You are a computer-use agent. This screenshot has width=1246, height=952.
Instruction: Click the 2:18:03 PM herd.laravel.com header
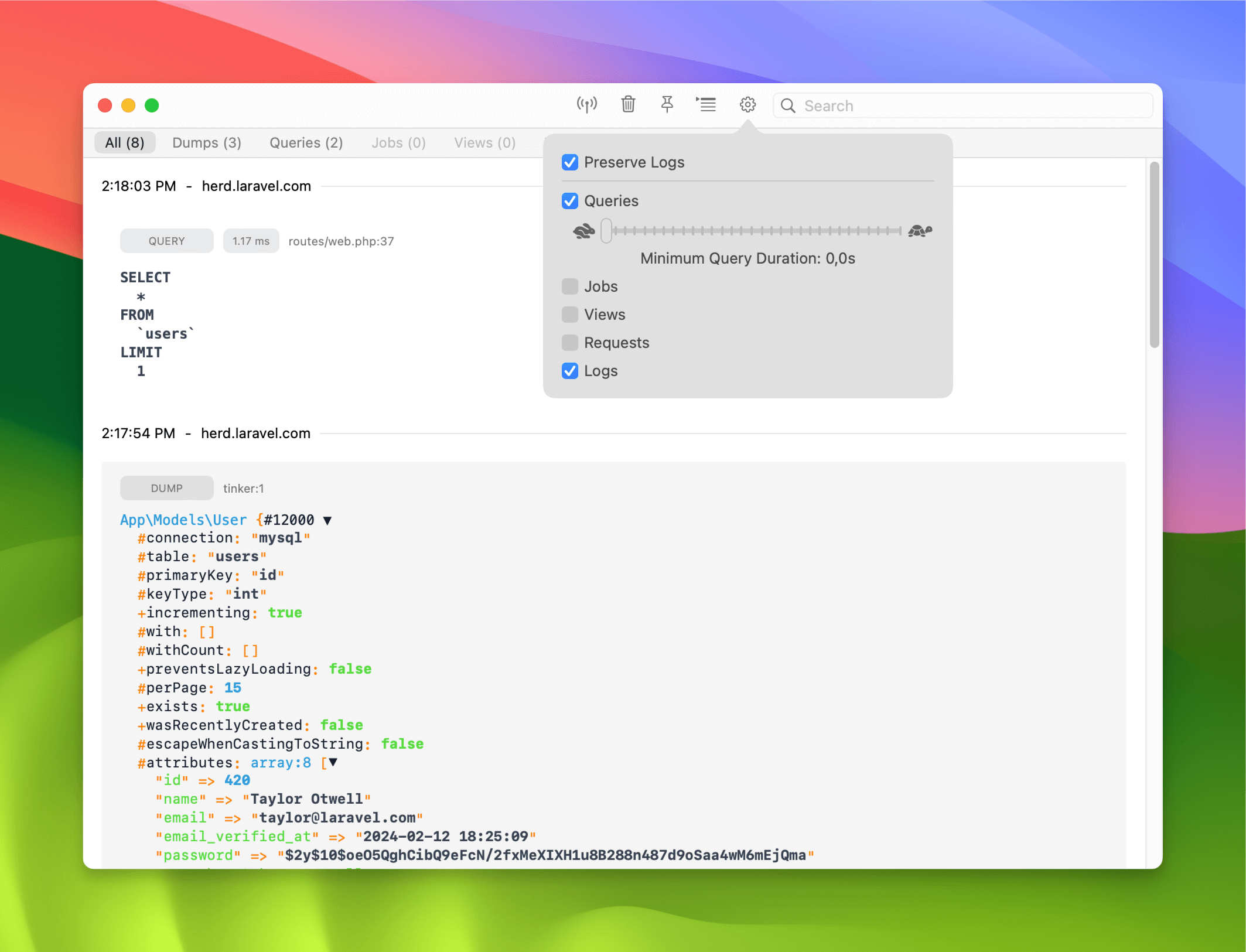[206, 186]
